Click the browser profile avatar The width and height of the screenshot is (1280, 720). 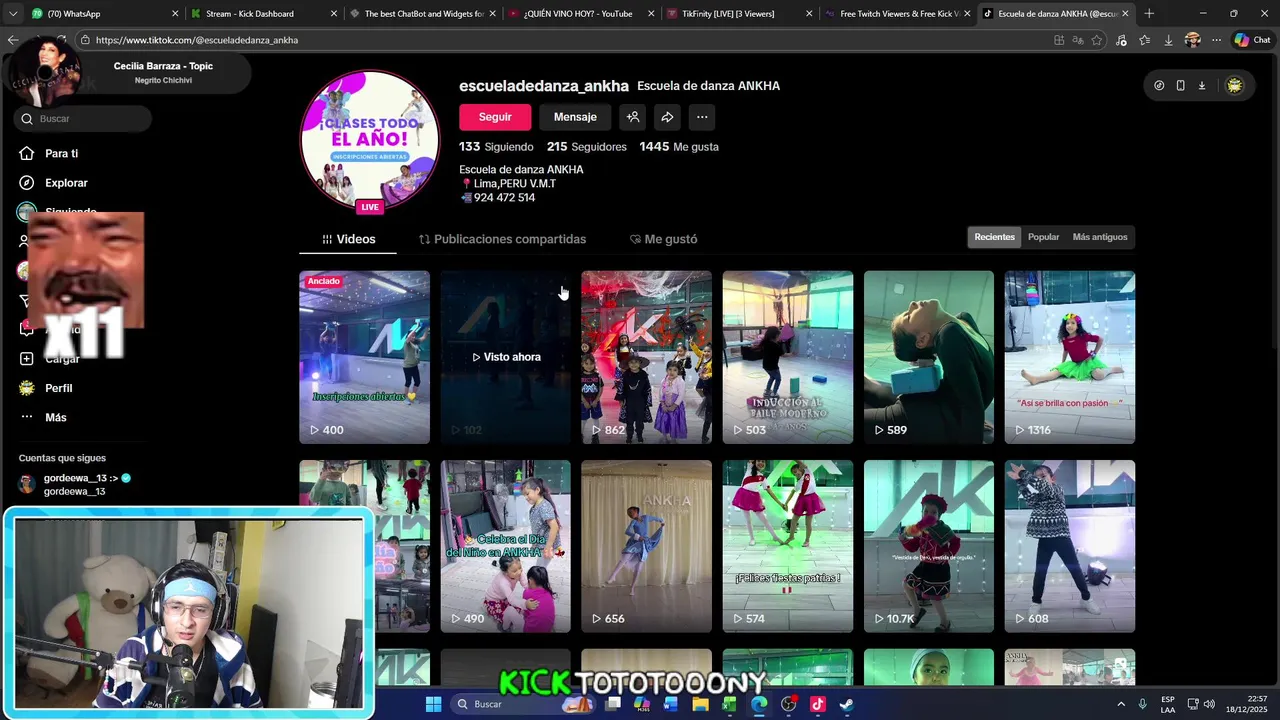1192,40
